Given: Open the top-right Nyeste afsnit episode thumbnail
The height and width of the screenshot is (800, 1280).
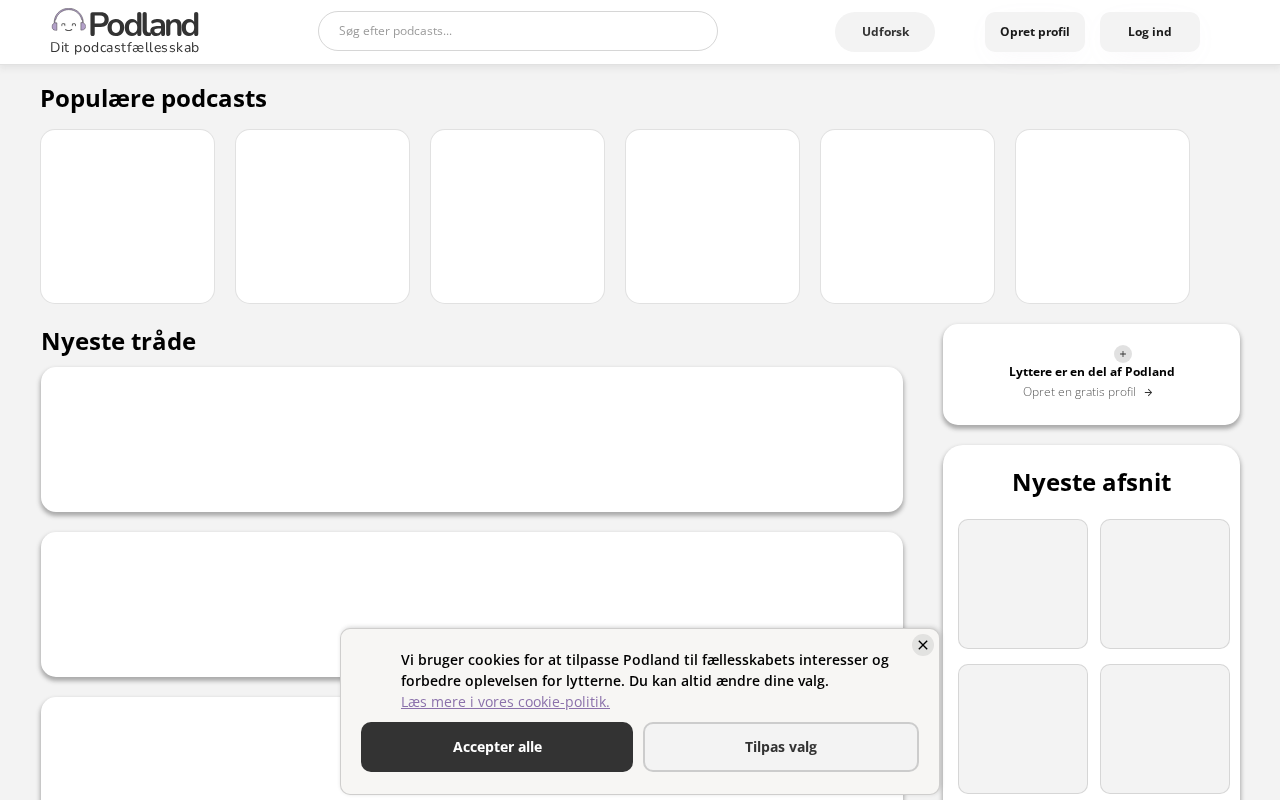Looking at the screenshot, I should [1165, 584].
